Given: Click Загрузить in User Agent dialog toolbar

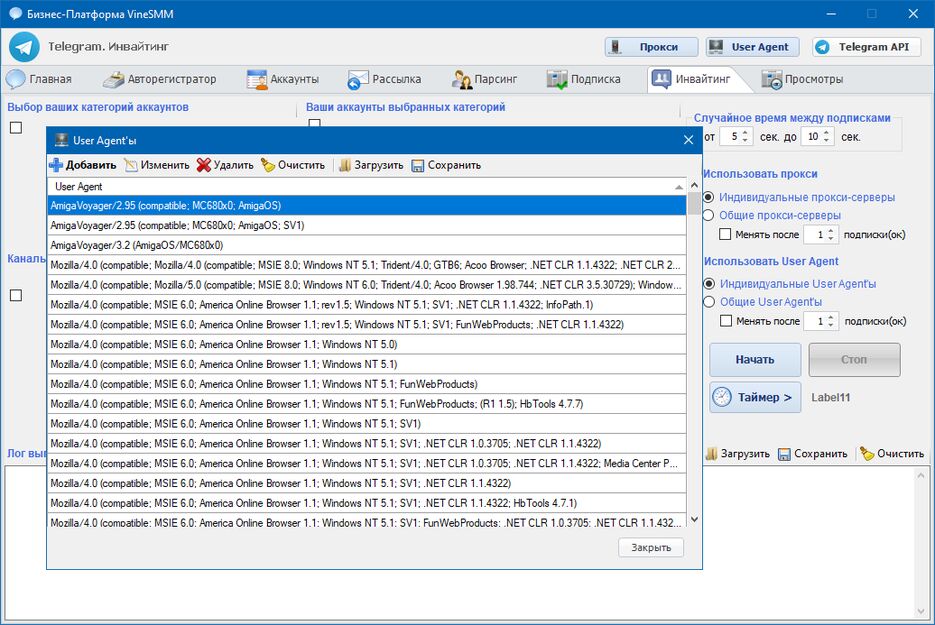Looking at the screenshot, I should [x=371, y=165].
